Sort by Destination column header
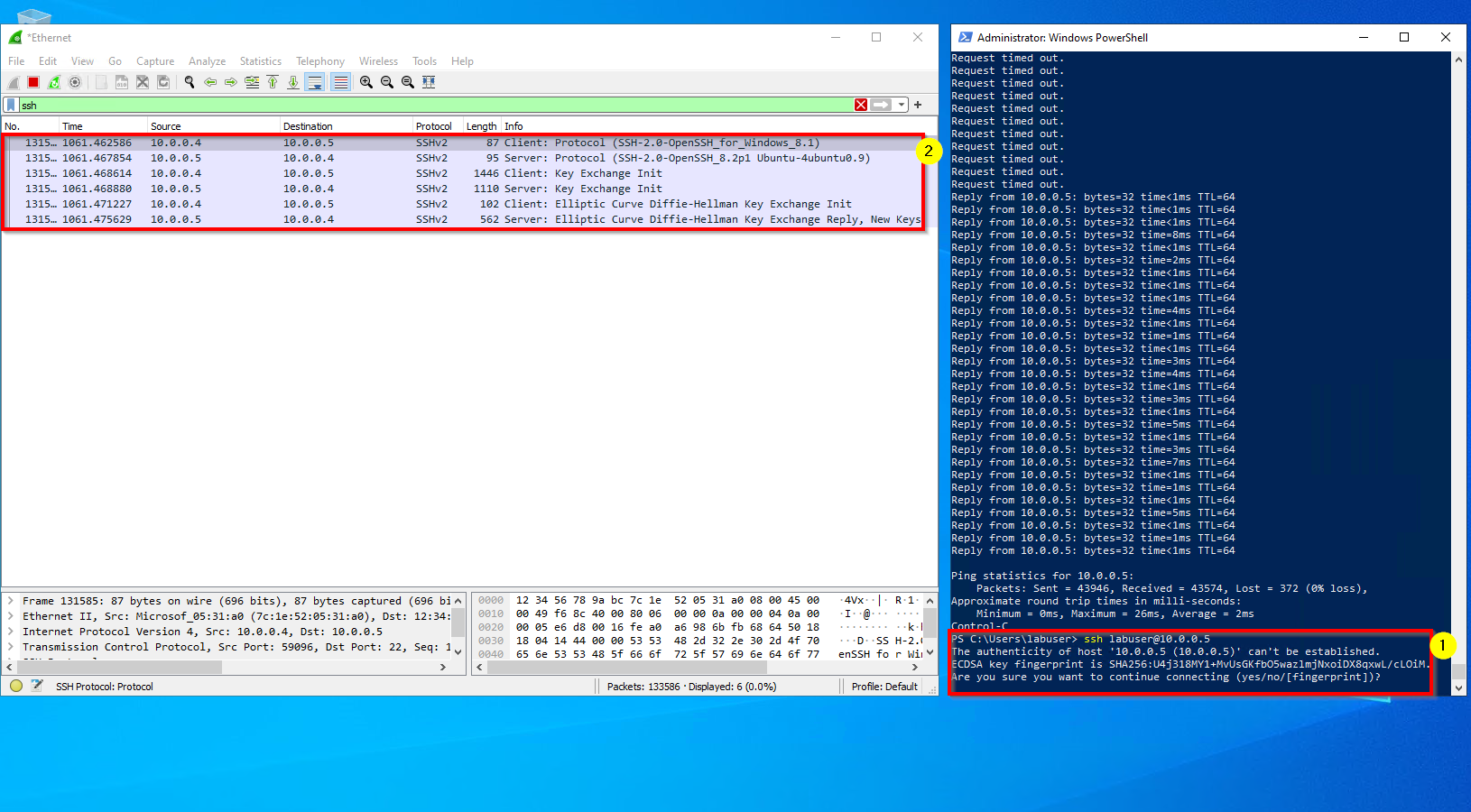The height and width of the screenshot is (812, 1471). pos(346,126)
